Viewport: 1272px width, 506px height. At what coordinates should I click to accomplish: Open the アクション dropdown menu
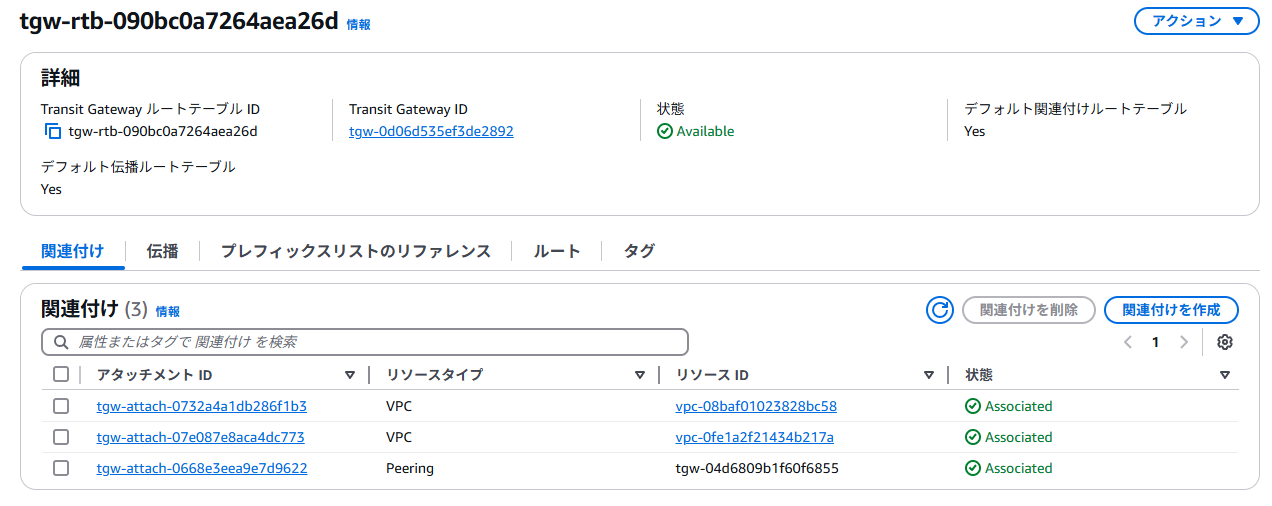click(x=1196, y=21)
